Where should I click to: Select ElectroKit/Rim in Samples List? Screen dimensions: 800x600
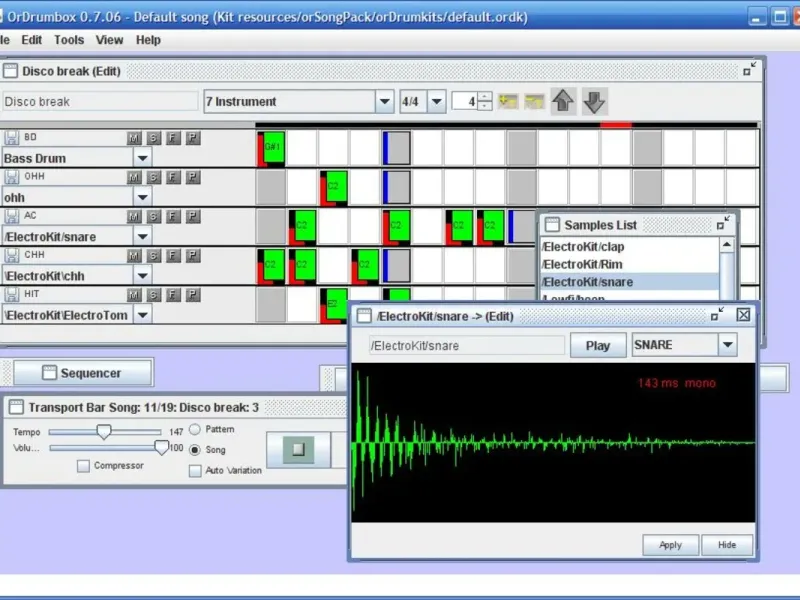pos(630,264)
